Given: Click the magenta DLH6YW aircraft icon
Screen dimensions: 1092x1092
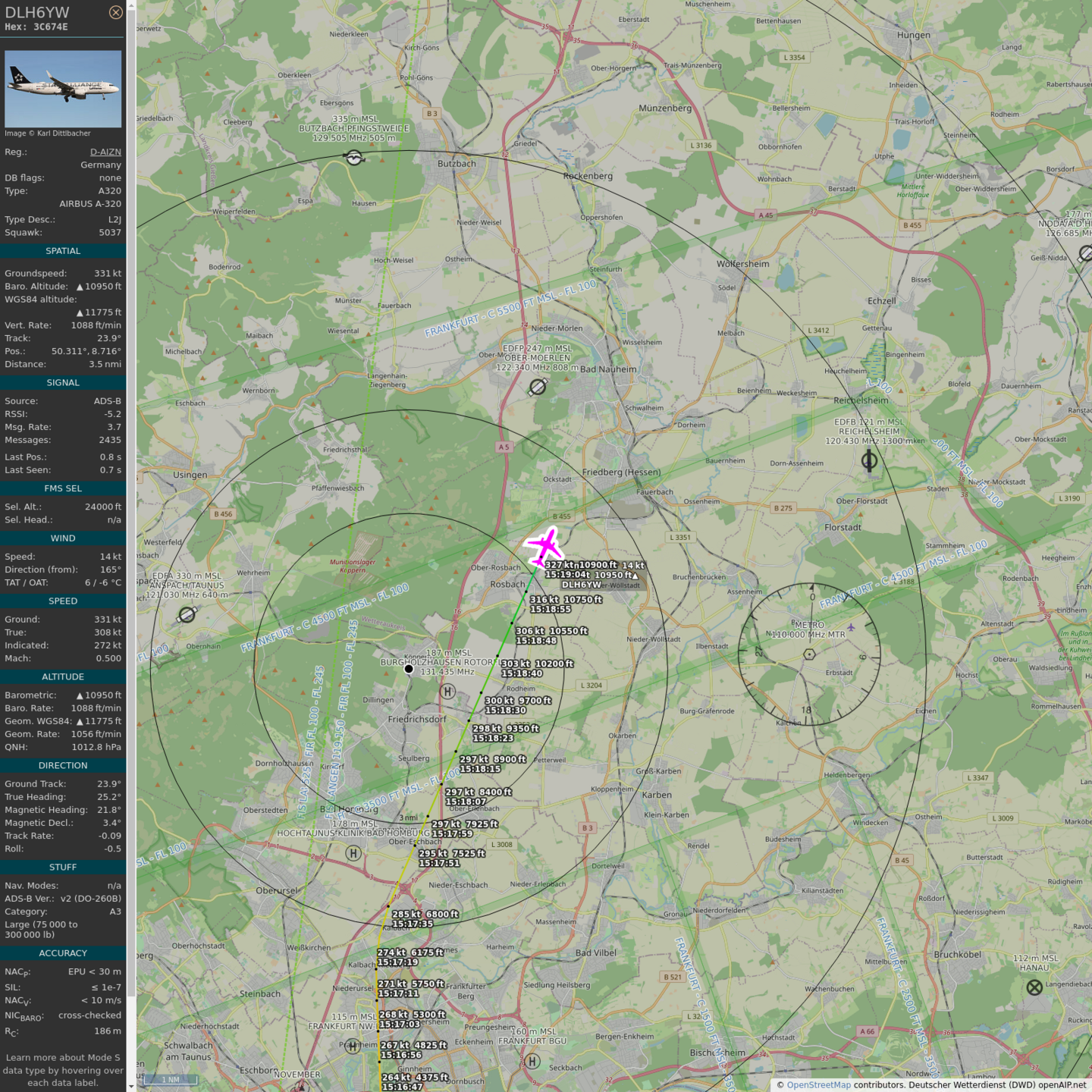Looking at the screenshot, I should coord(544,546).
